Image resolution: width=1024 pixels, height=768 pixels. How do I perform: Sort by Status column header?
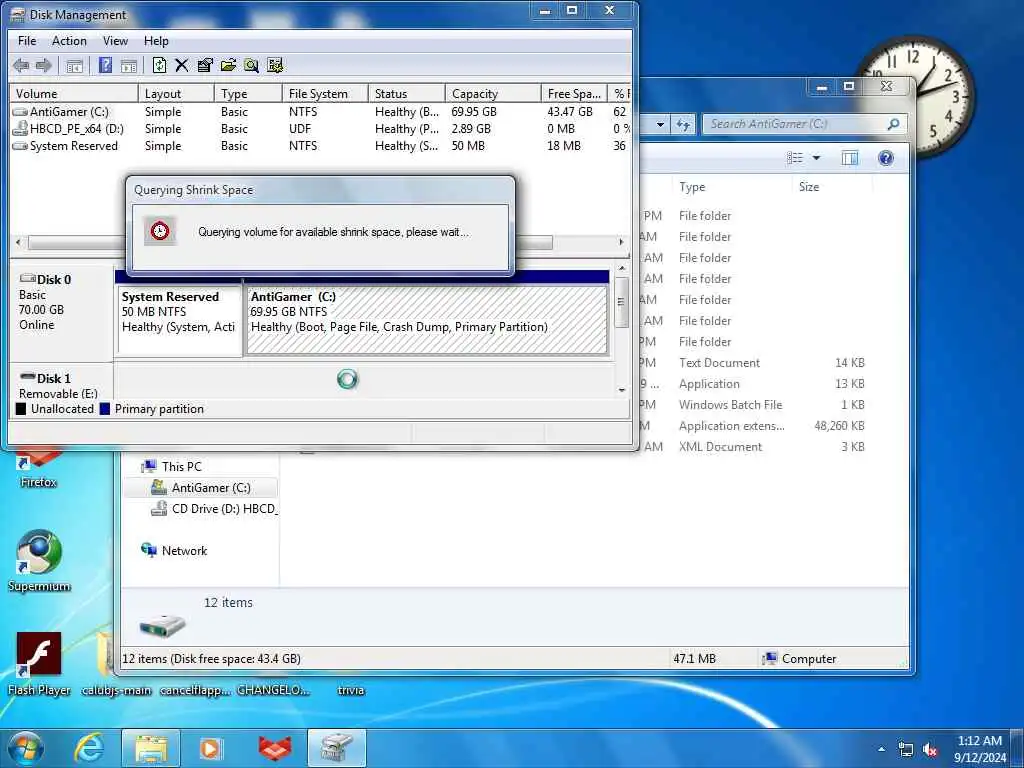(407, 93)
